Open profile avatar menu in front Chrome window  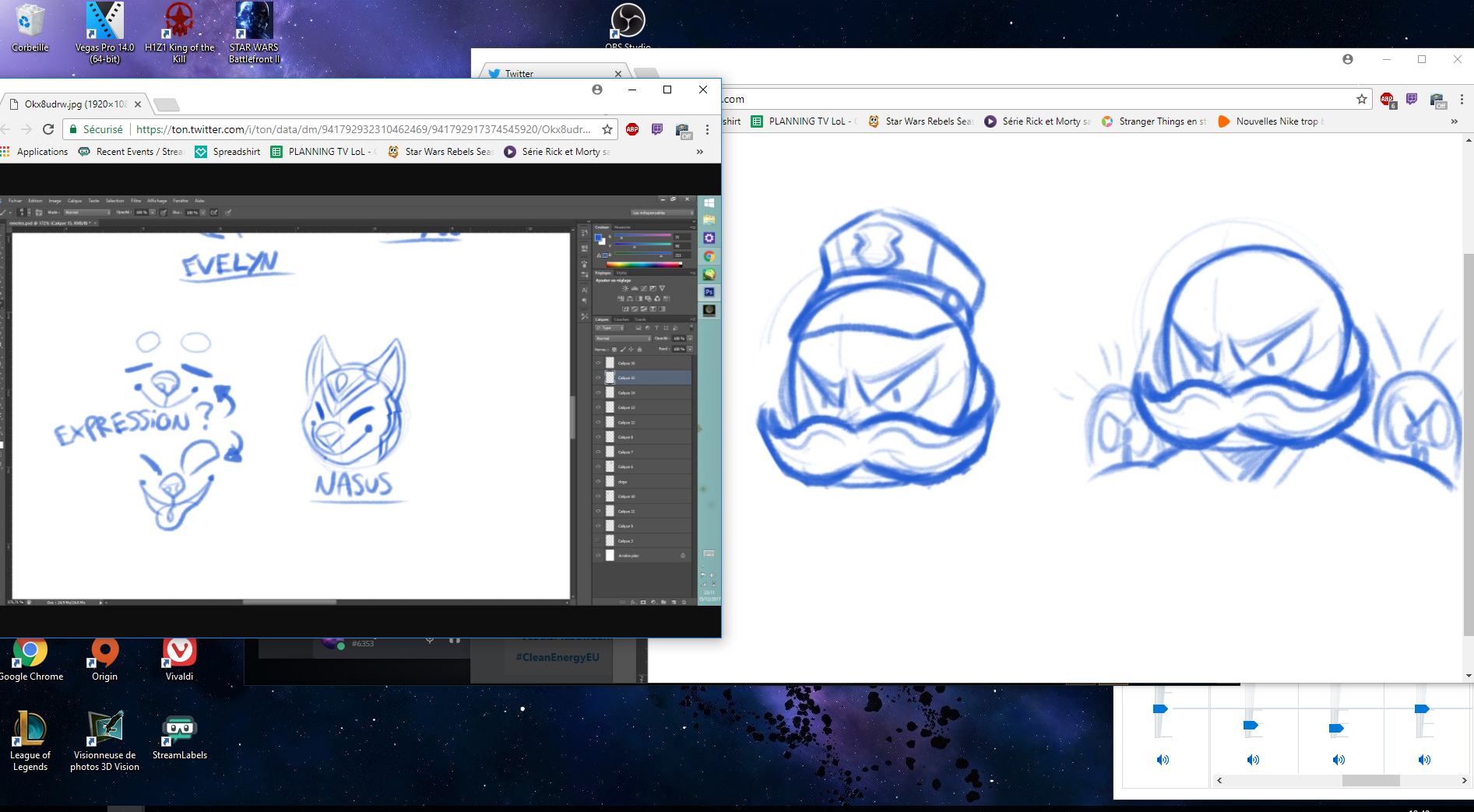pos(597,90)
